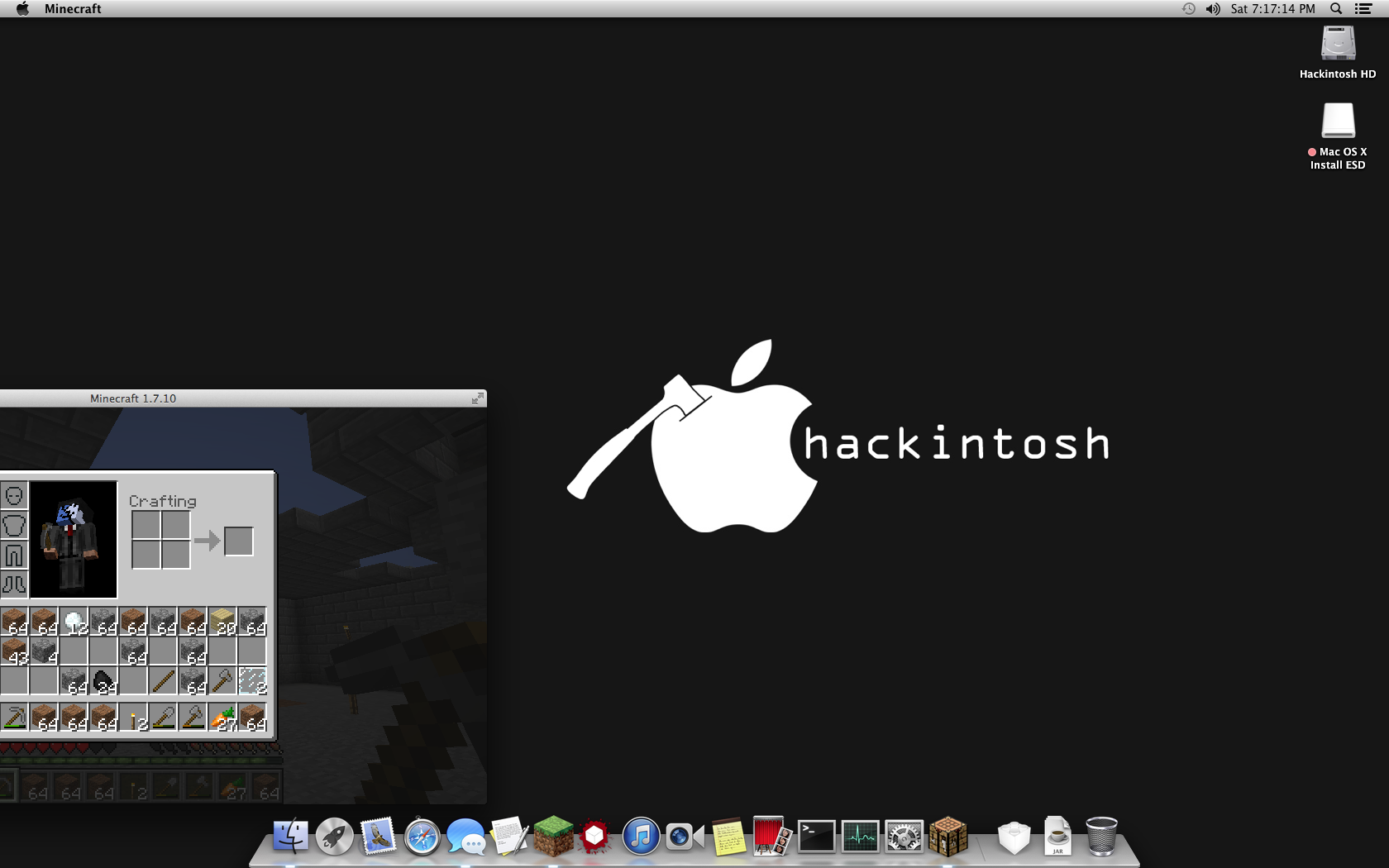Screen dimensions: 1389x868
Task: Pick up the torch stack of 12
Action: click(x=133, y=718)
